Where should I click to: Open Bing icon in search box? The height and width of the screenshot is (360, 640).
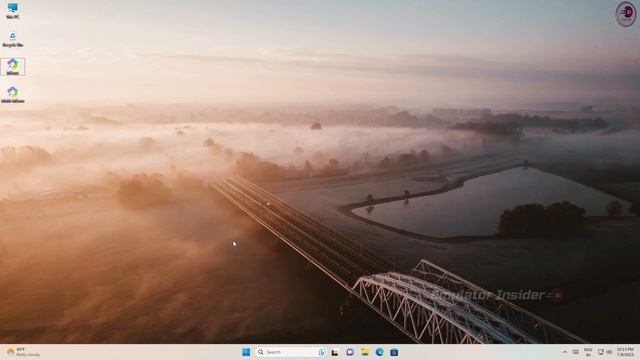[322, 352]
